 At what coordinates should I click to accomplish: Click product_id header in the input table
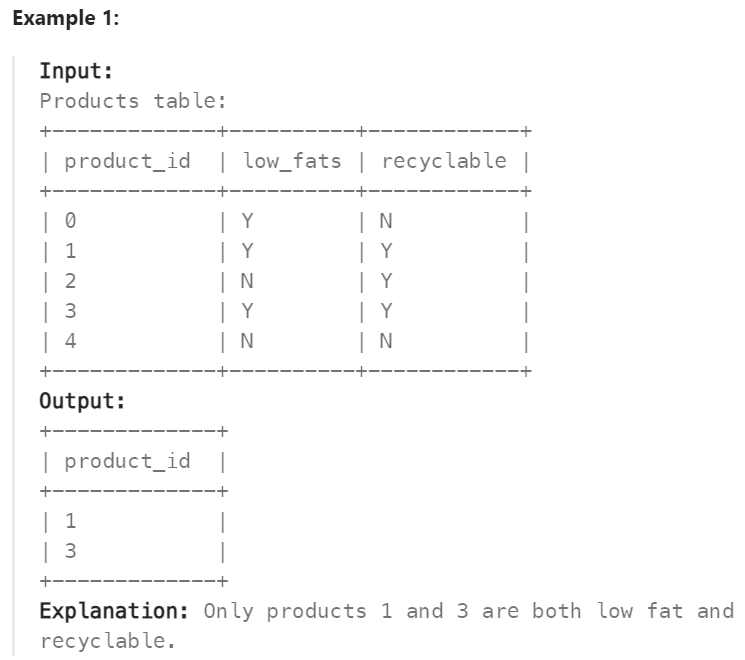coord(127,161)
